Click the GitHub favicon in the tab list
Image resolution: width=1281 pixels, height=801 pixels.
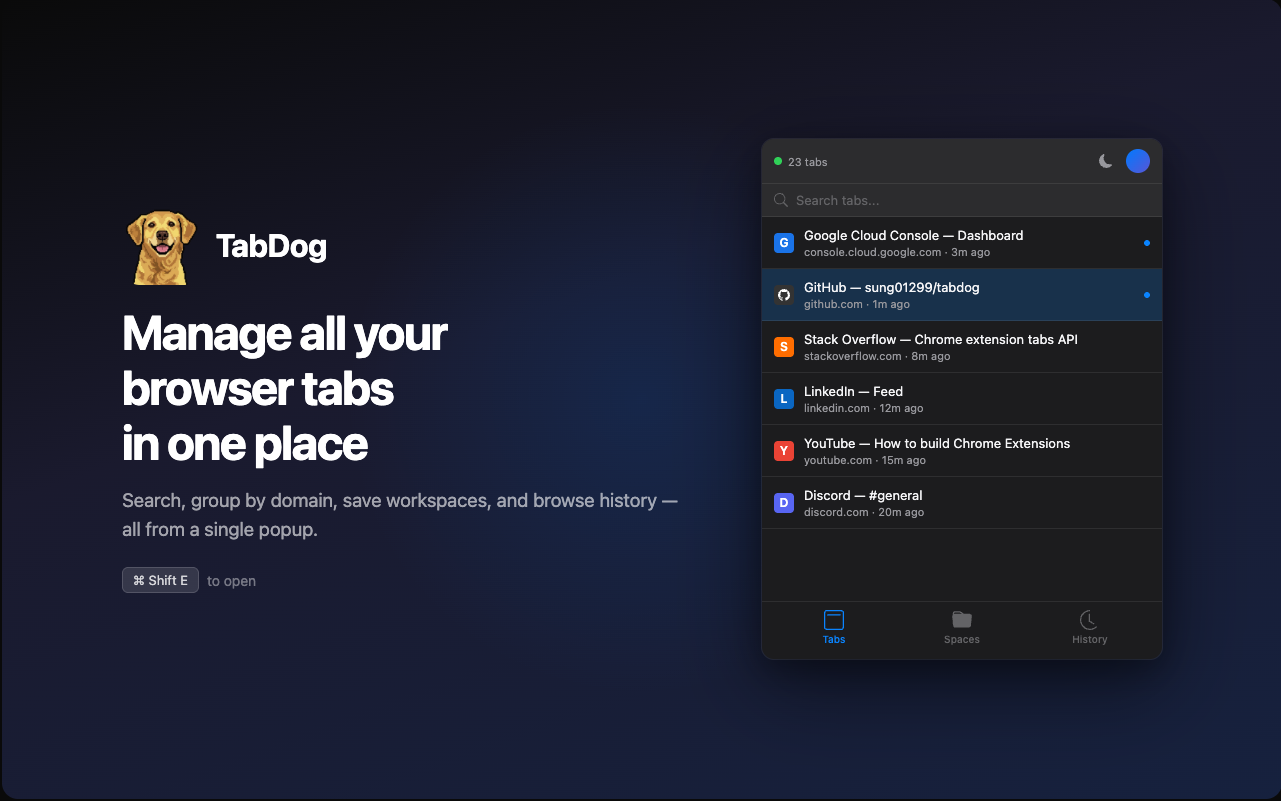point(783,294)
